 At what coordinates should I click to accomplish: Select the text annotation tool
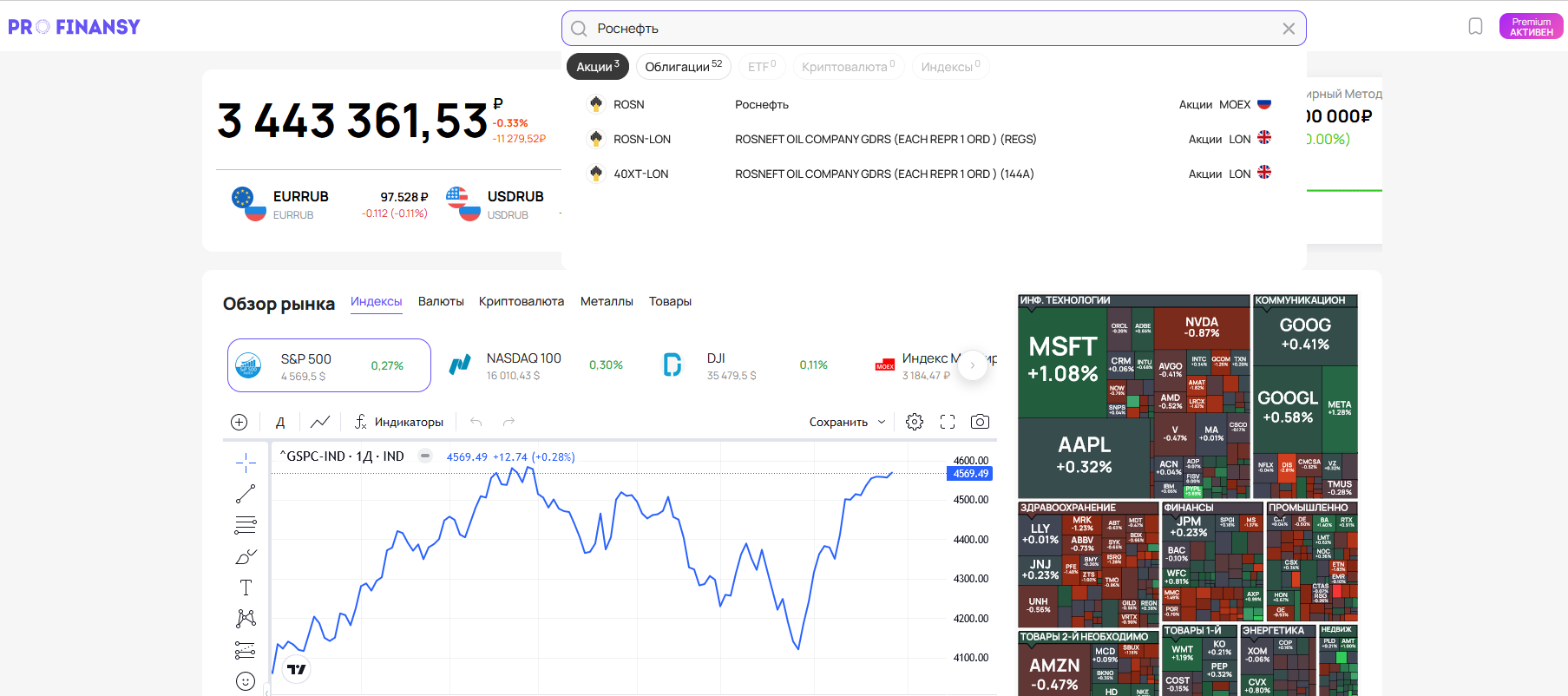pyautogui.click(x=246, y=588)
